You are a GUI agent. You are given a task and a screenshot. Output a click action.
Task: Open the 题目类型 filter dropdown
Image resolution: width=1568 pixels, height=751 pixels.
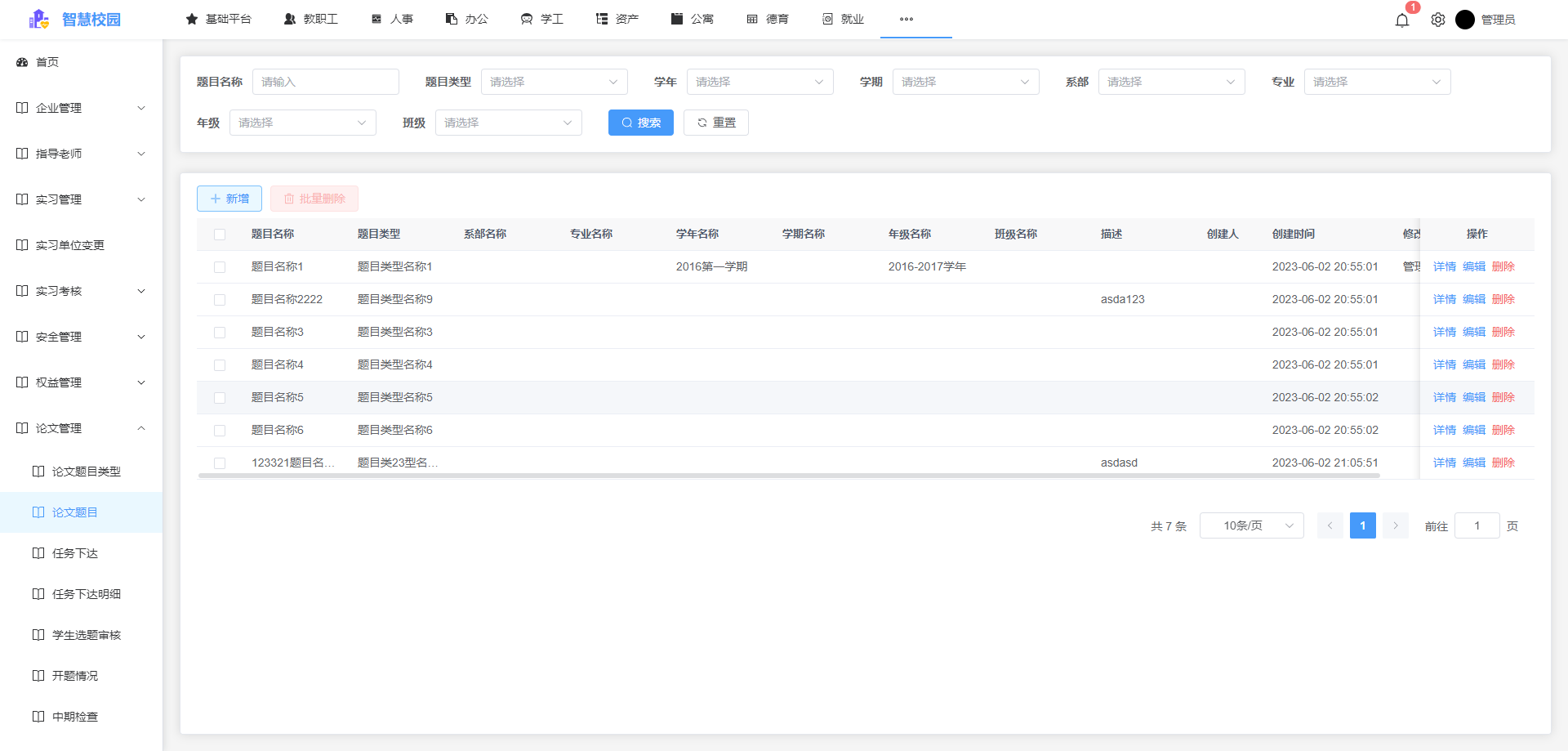554,82
